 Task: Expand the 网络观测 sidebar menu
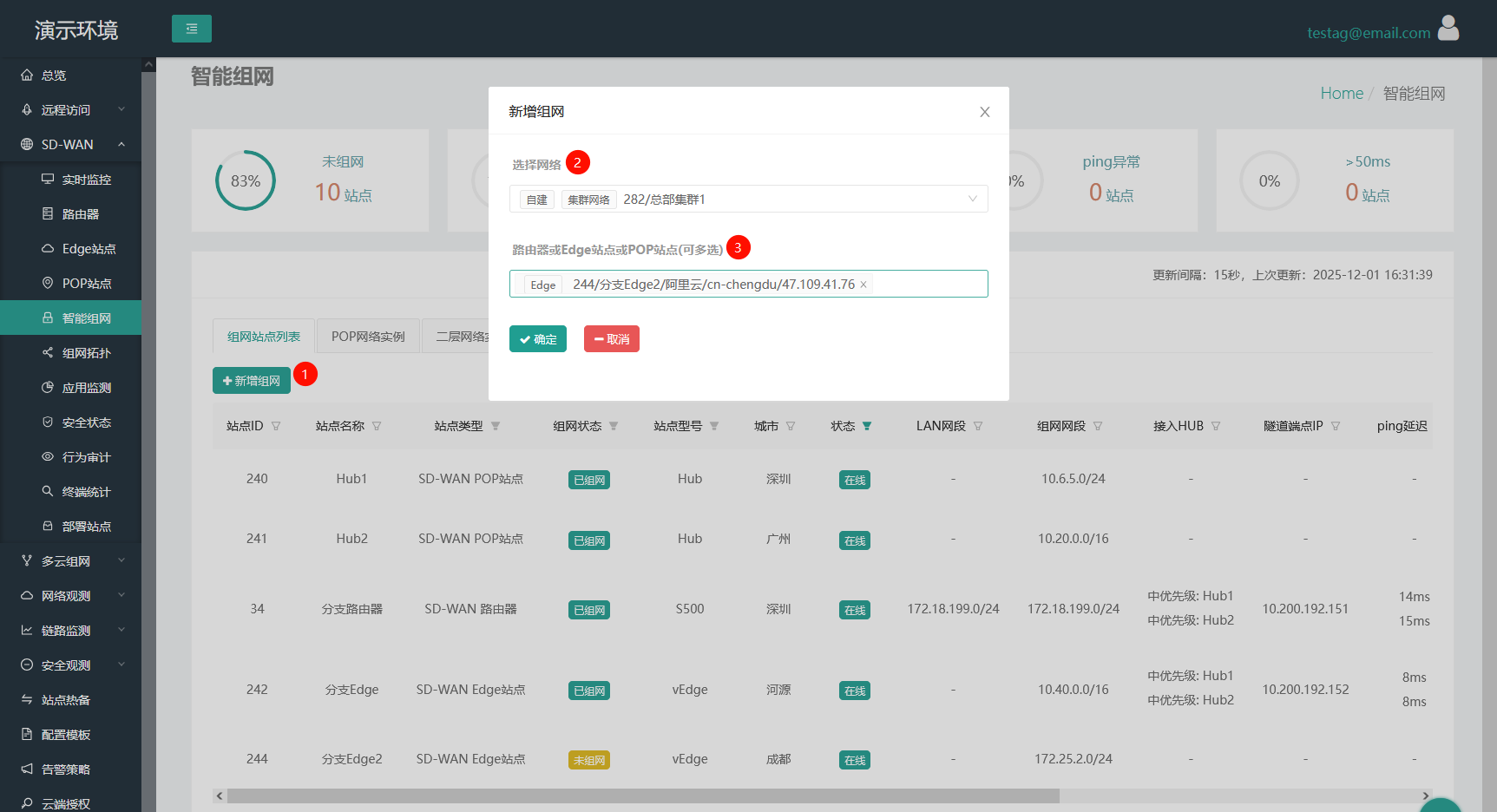70,596
